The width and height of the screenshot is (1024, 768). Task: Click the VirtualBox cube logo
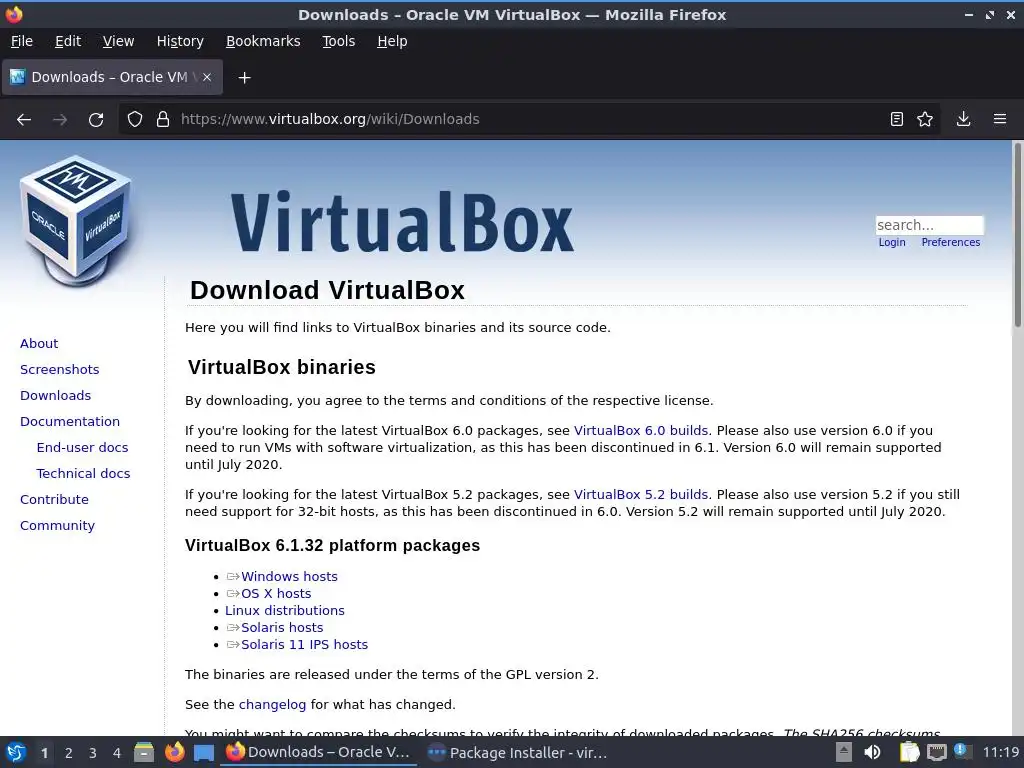[x=76, y=219]
